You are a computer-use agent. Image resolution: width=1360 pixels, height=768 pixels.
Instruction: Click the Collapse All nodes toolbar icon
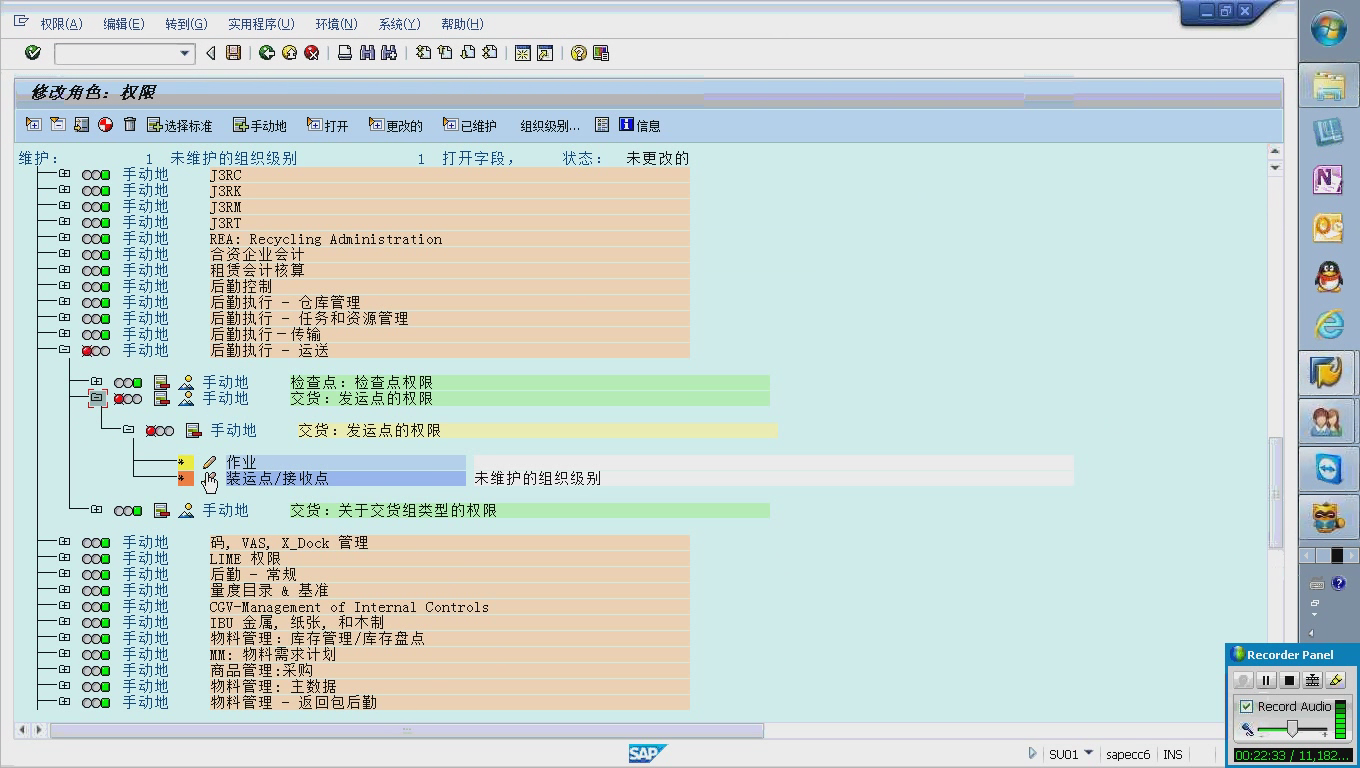(x=57, y=125)
